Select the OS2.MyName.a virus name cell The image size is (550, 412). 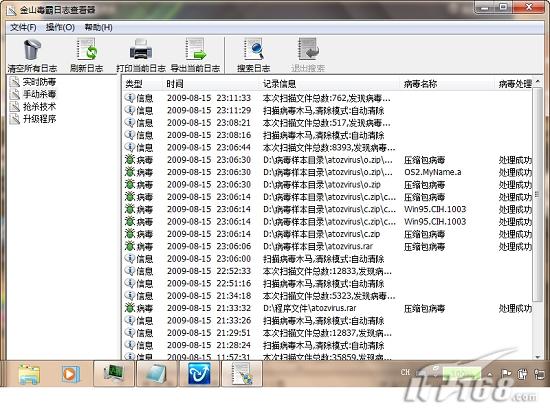point(432,172)
